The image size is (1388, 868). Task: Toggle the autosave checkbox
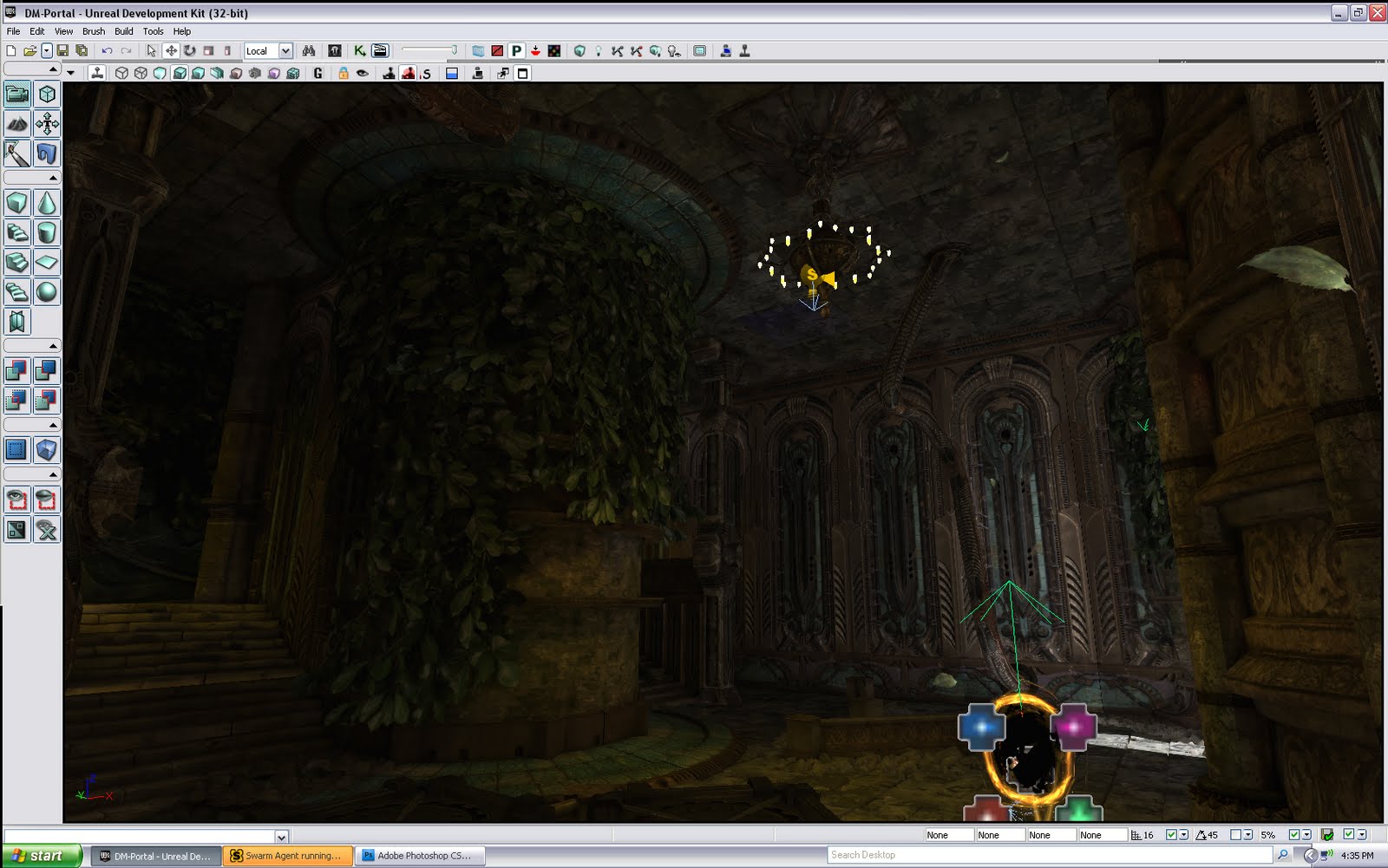click(x=1349, y=835)
